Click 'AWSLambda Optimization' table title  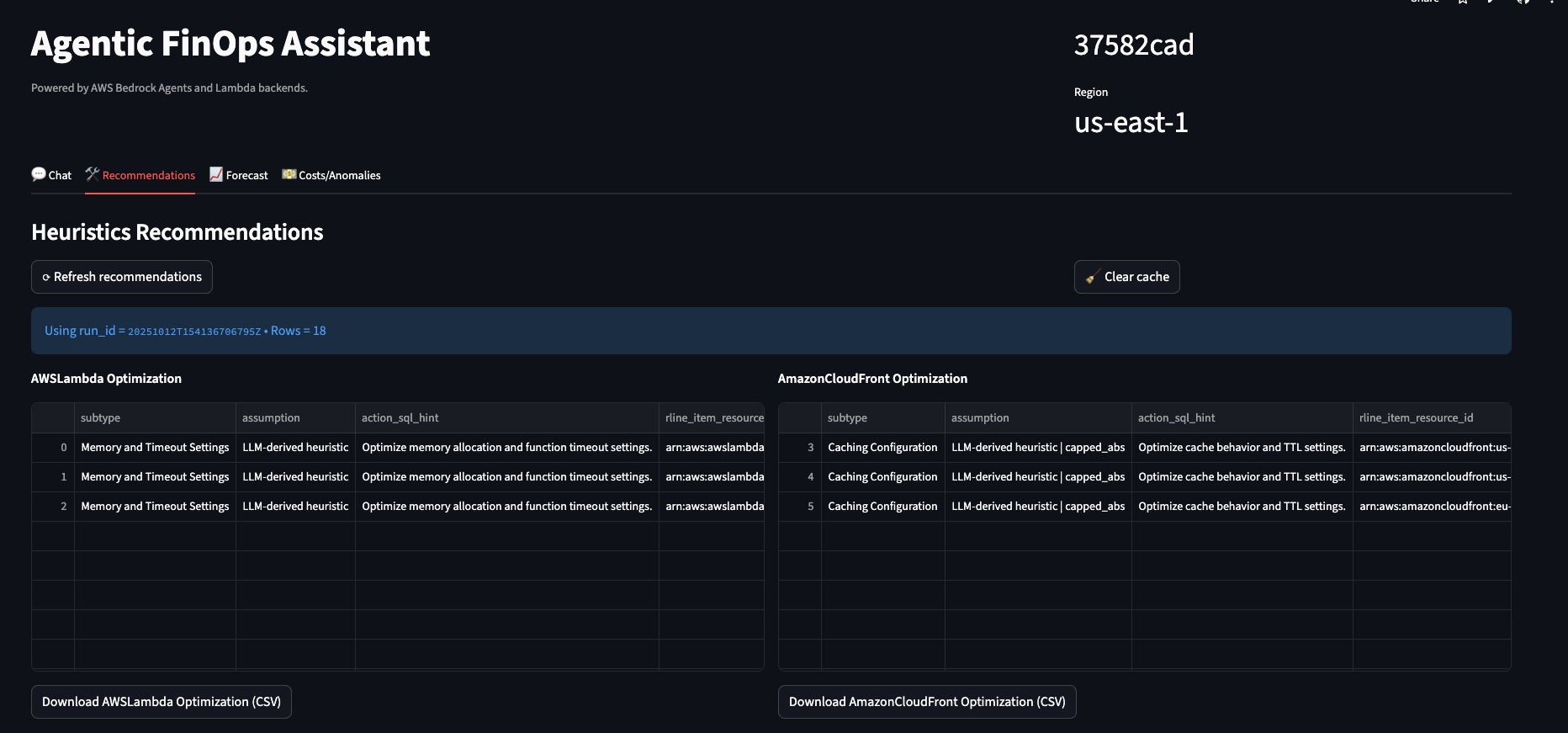[106, 379]
